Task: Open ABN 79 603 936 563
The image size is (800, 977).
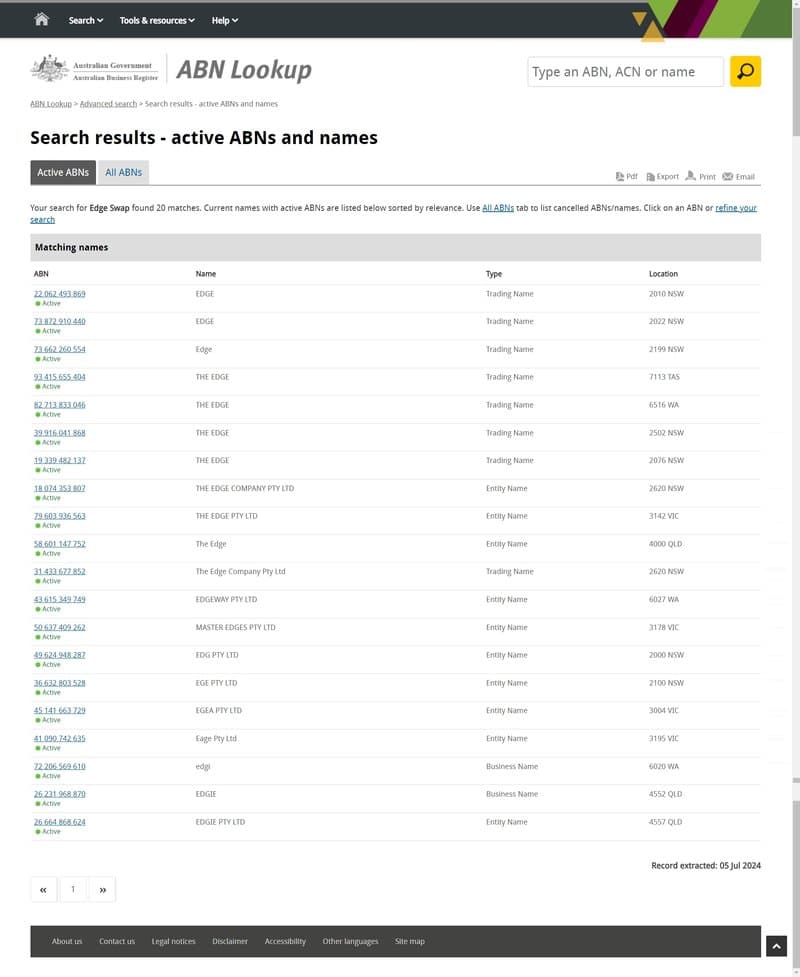Action: click(60, 516)
